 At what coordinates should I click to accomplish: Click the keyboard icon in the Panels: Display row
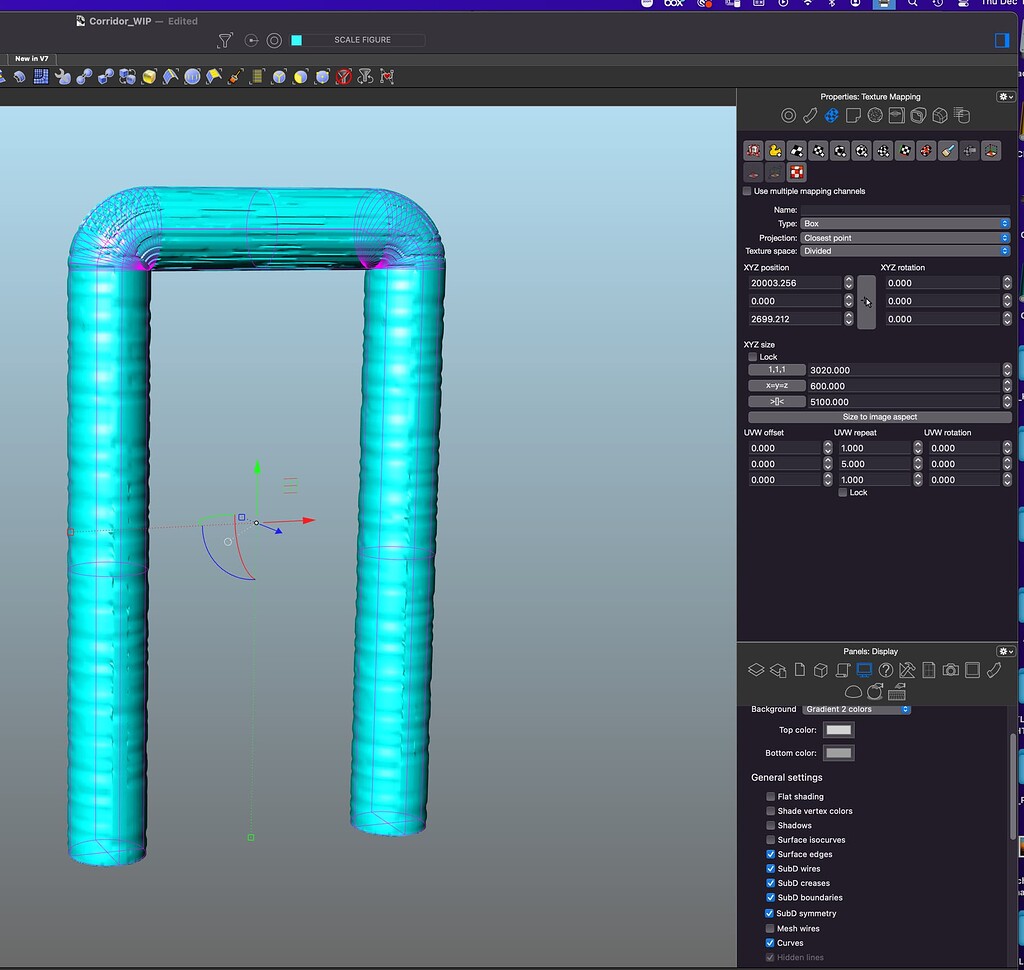click(897, 692)
